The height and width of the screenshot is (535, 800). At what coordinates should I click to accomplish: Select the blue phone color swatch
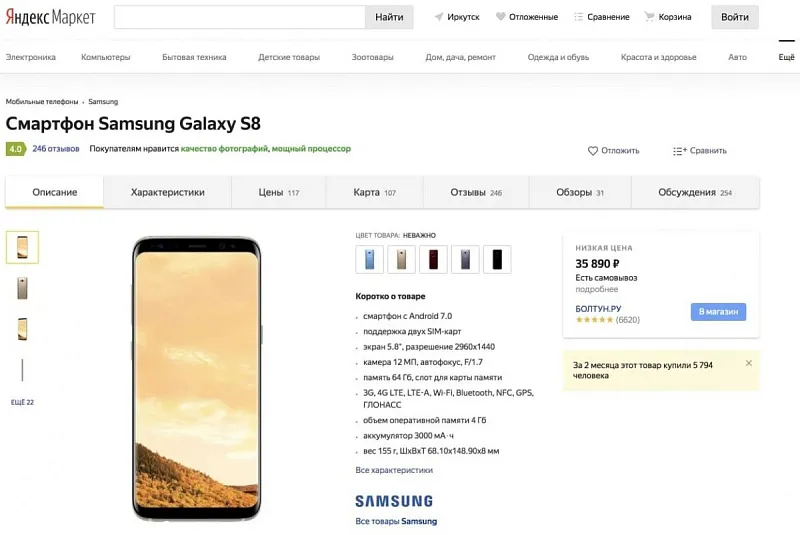(369, 260)
